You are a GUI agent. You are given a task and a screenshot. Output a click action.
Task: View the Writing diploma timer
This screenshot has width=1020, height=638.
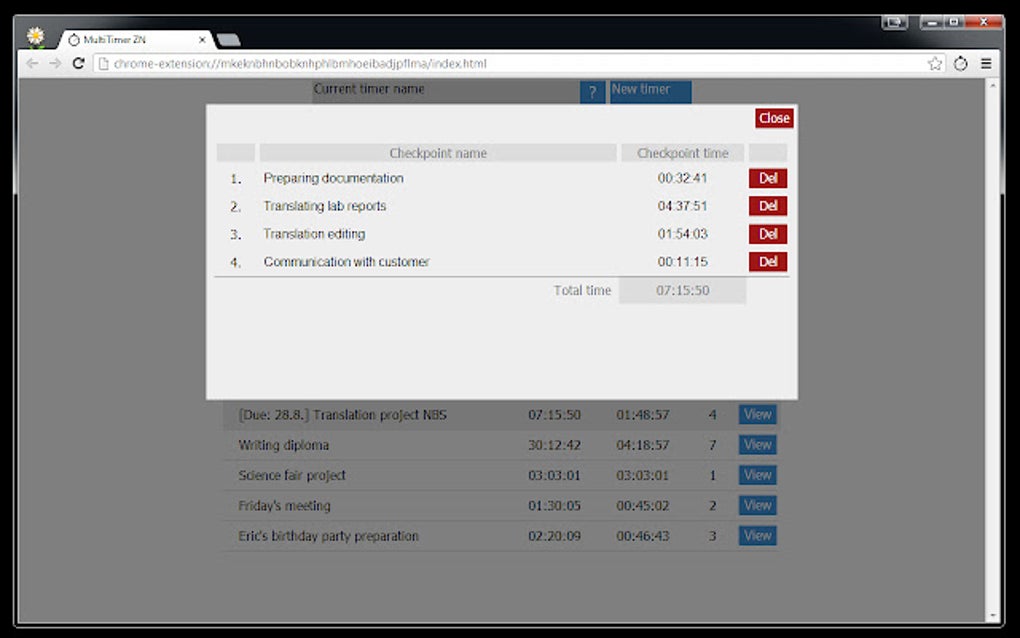757,445
